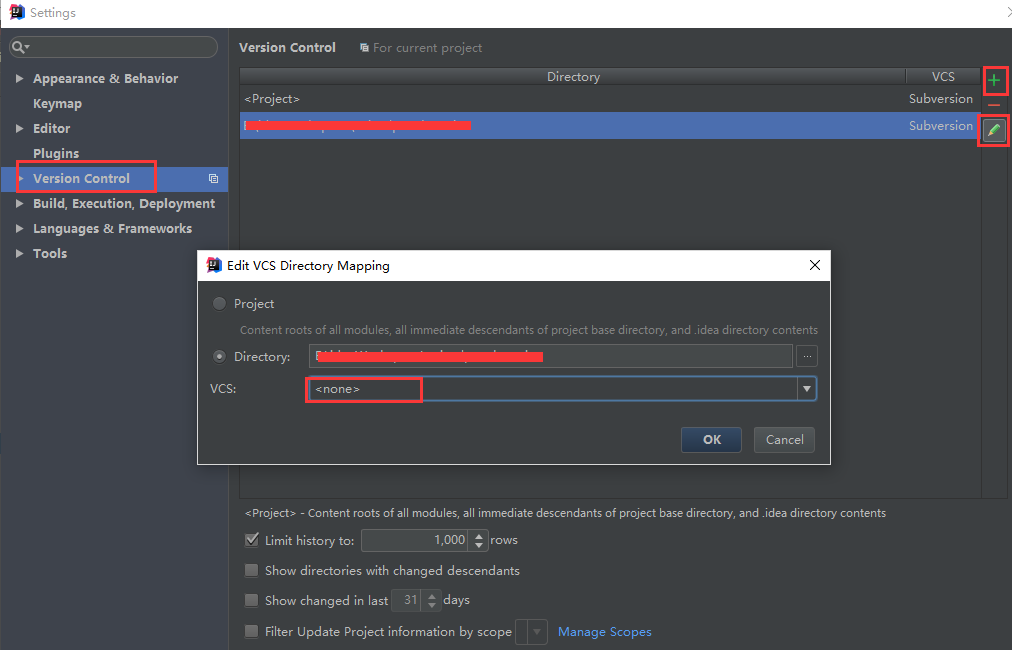Click the pencil edit mapping icon

pos(994,130)
